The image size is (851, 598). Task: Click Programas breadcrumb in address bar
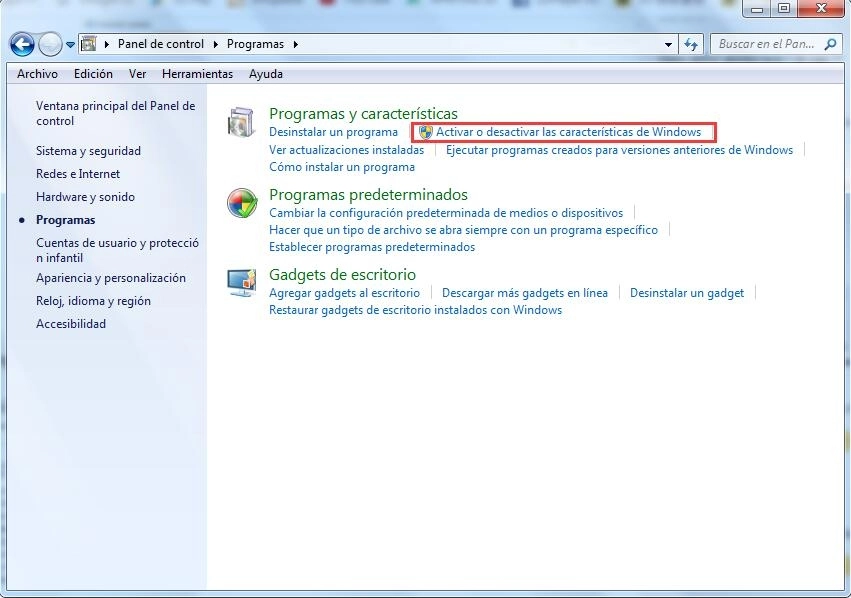click(255, 44)
